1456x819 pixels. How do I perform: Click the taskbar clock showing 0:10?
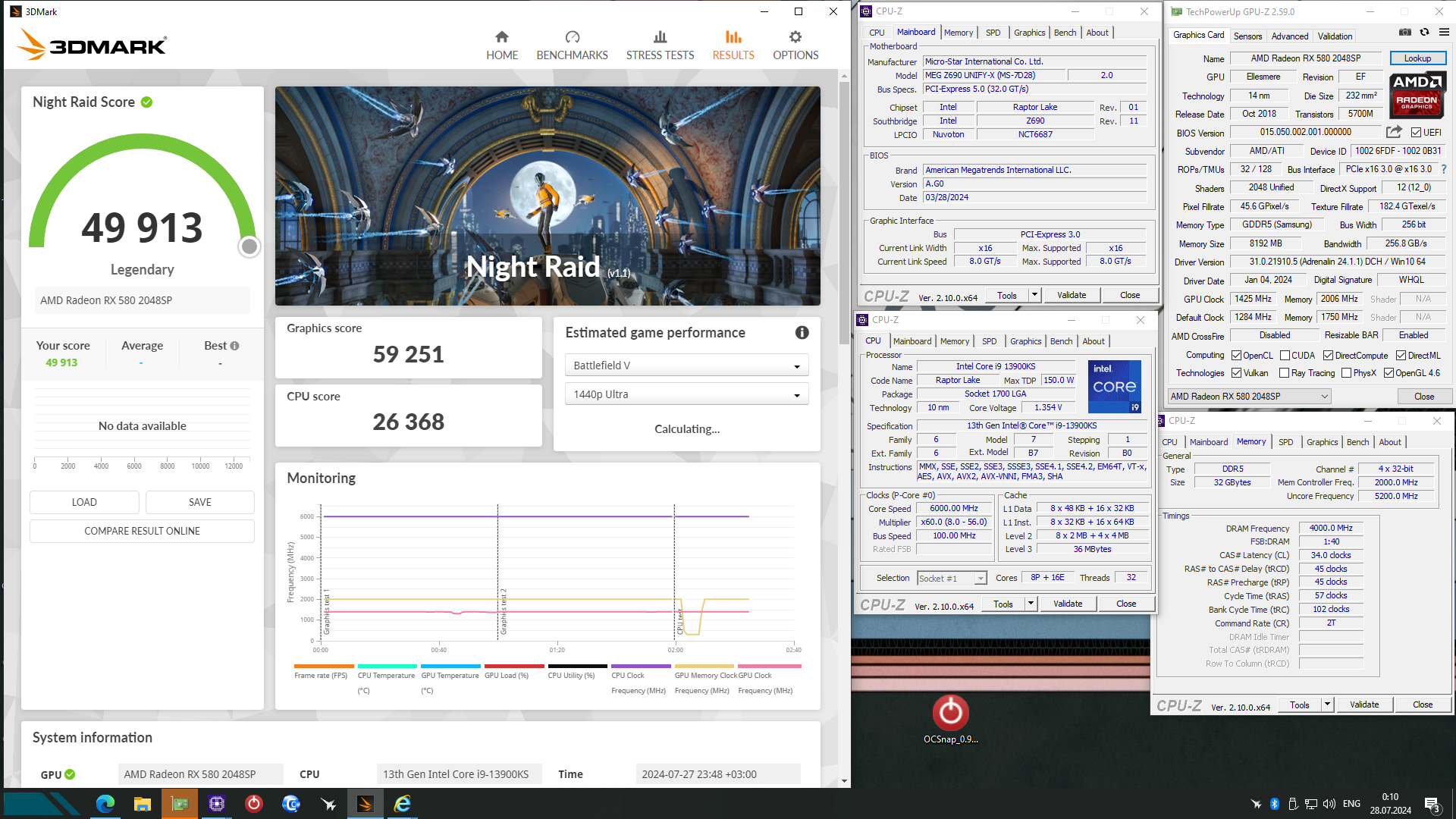(x=1390, y=804)
